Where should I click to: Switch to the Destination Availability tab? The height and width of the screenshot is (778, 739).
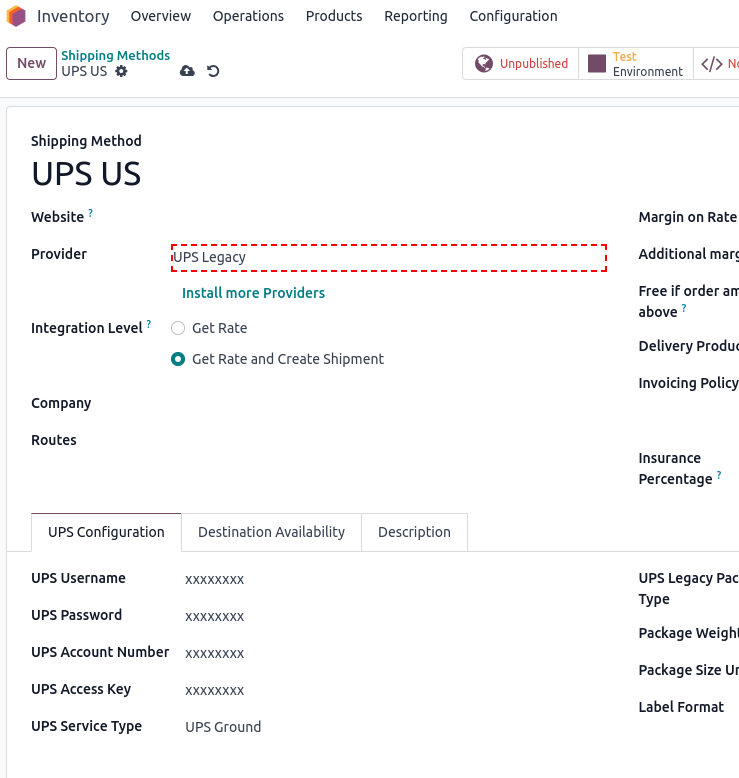271,532
